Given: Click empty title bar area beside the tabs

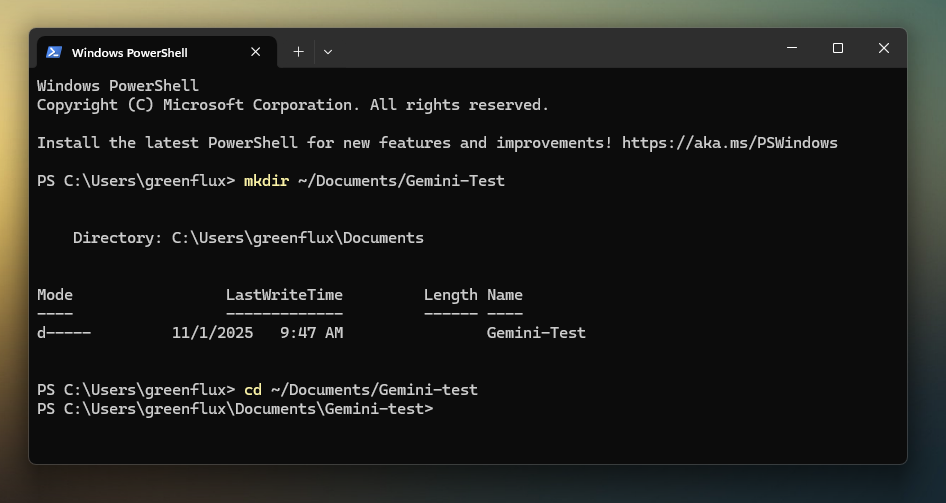Looking at the screenshot, I should [550, 49].
